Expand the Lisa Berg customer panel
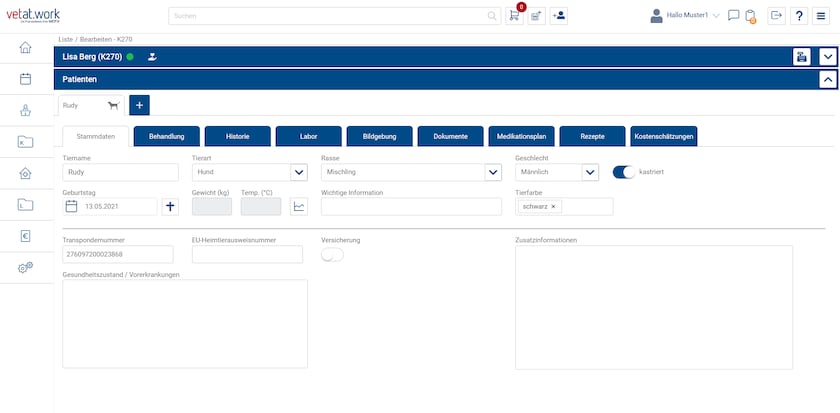The width and height of the screenshot is (840, 413). coord(828,57)
